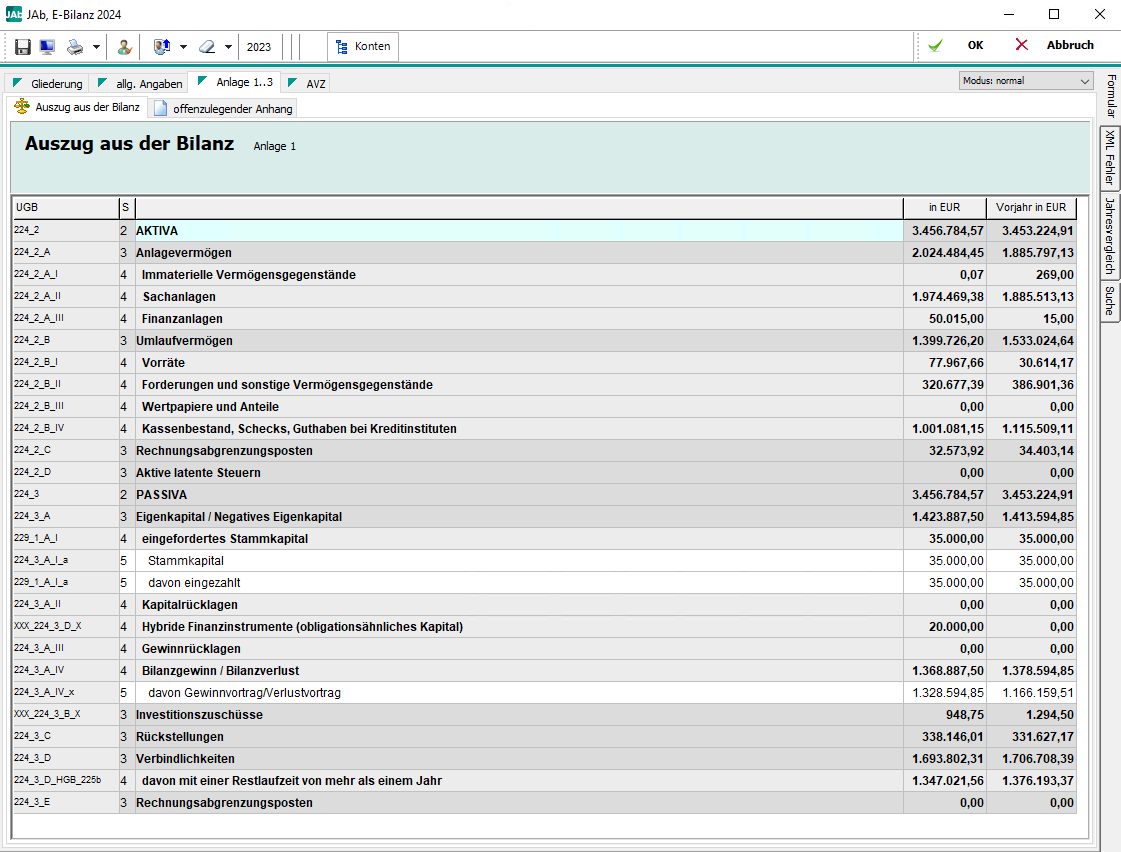Open the Konten account tree button

tap(363, 46)
